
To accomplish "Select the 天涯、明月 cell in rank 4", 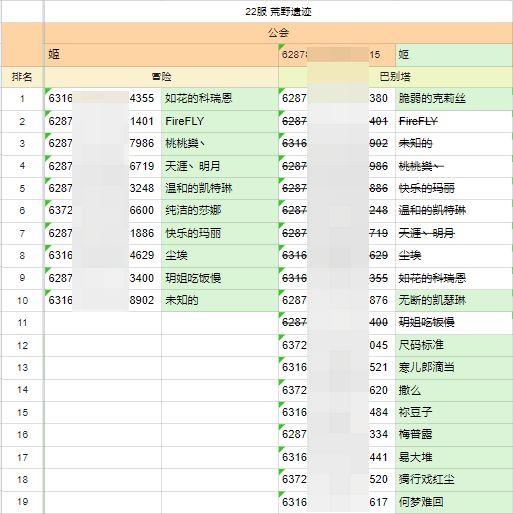I will 220,166.
